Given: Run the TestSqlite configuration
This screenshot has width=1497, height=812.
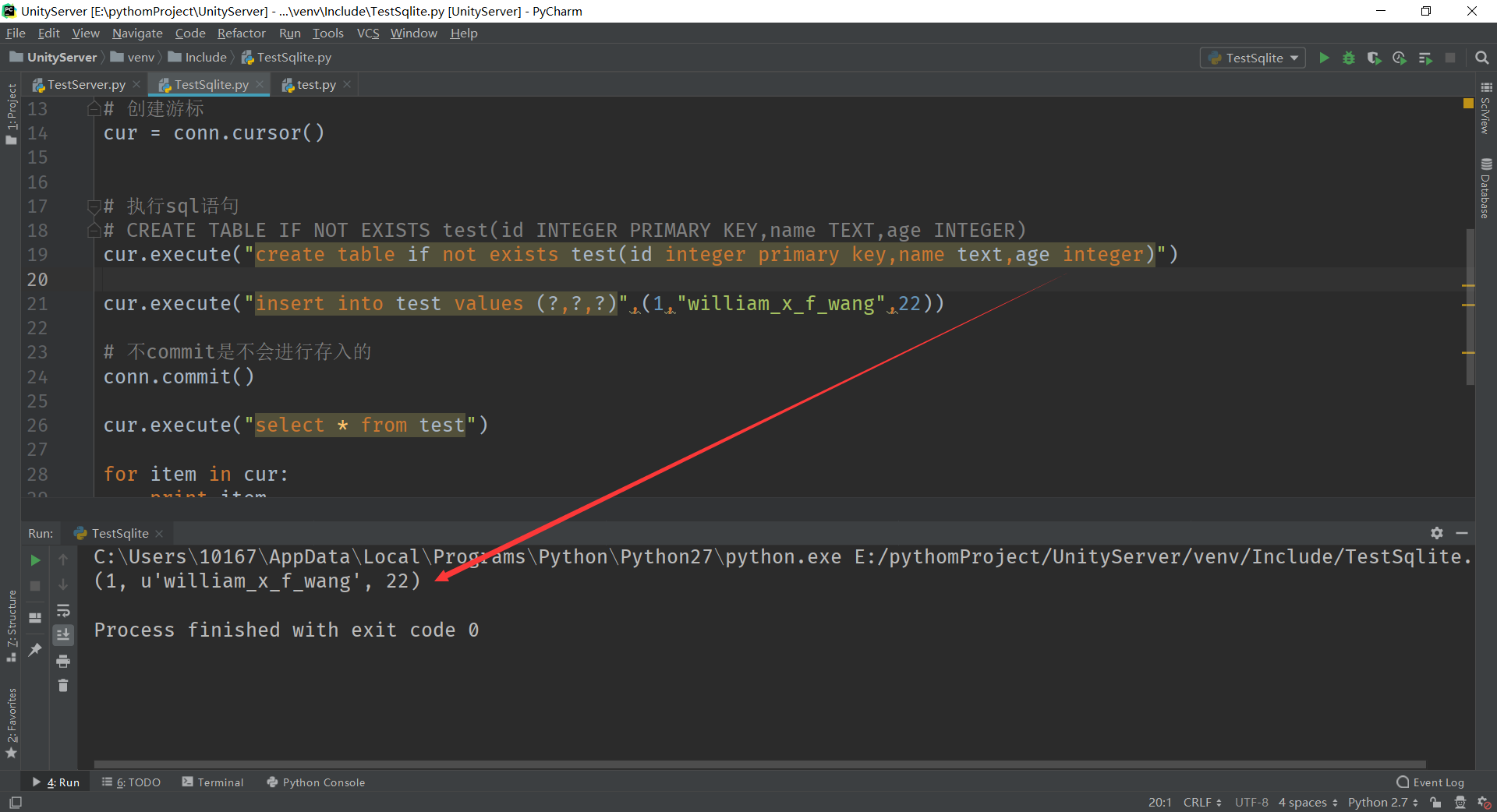Looking at the screenshot, I should (x=1324, y=58).
